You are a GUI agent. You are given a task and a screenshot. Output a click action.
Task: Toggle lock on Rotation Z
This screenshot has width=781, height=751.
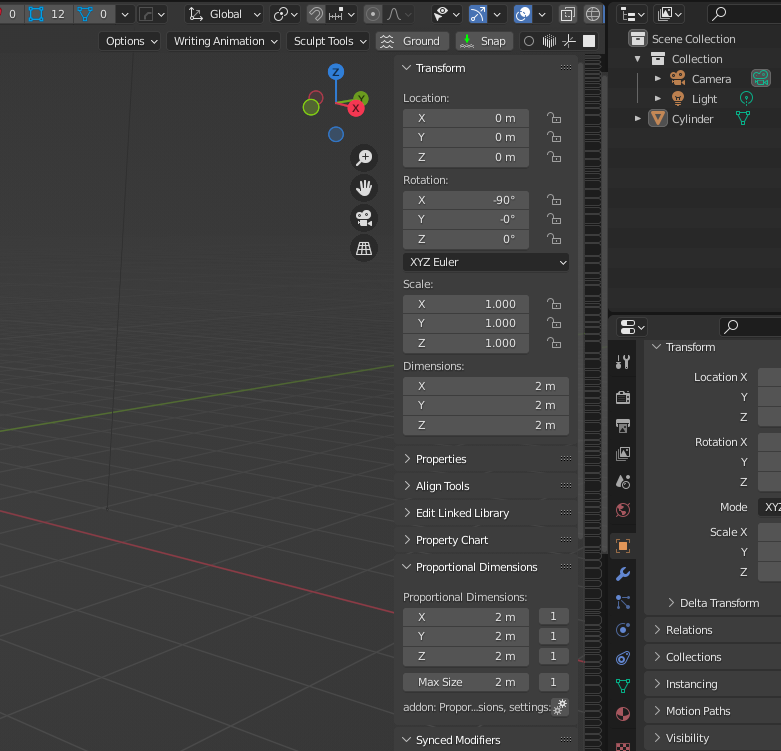click(554, 240)
